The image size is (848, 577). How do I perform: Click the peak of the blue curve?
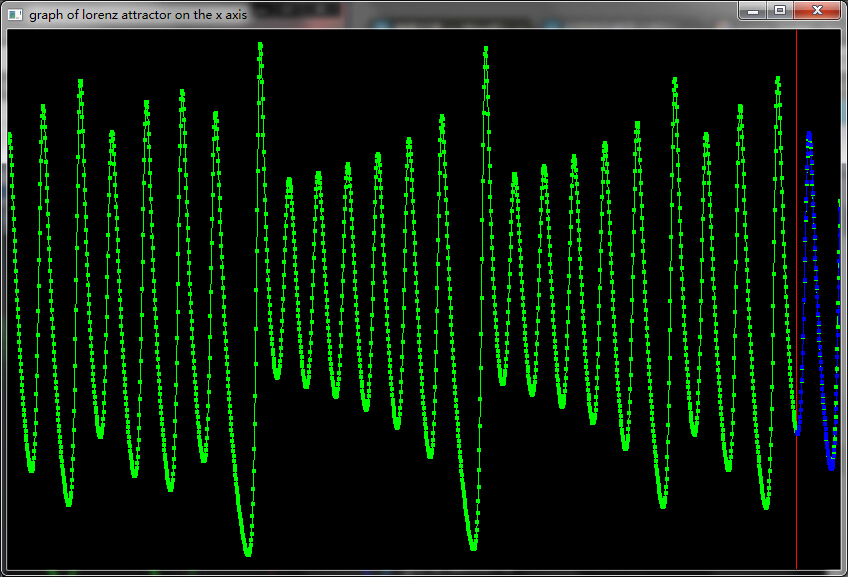tap(809, 134)
